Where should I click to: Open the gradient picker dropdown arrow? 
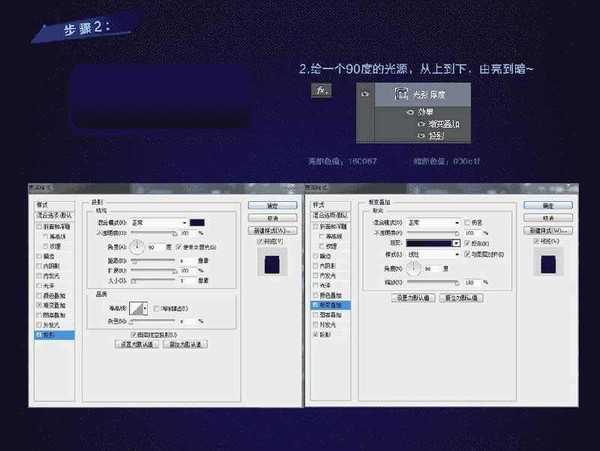pos(456,242)
